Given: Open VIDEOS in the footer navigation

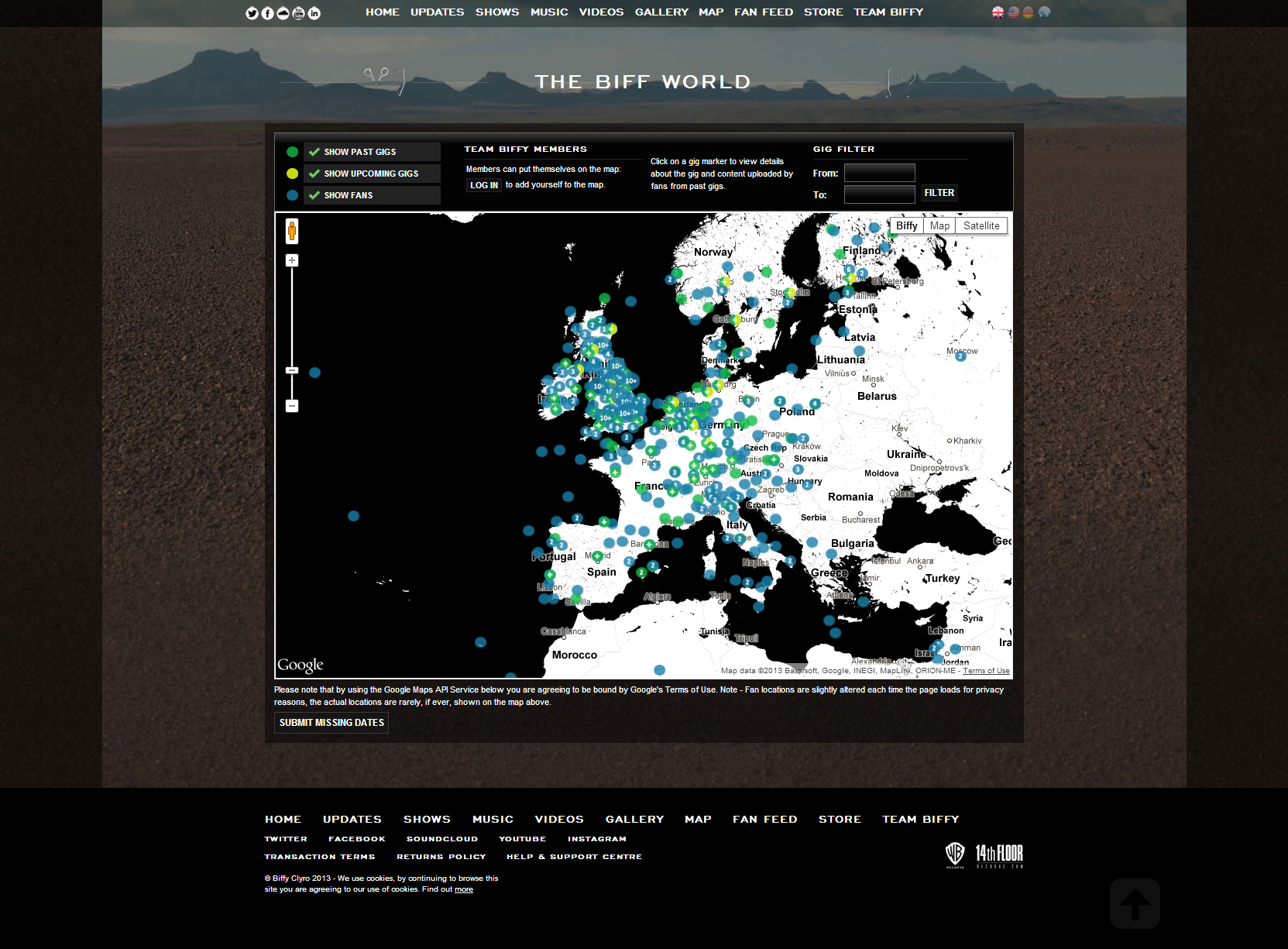Looking at the screenshot, I should (x=559, y=819).
